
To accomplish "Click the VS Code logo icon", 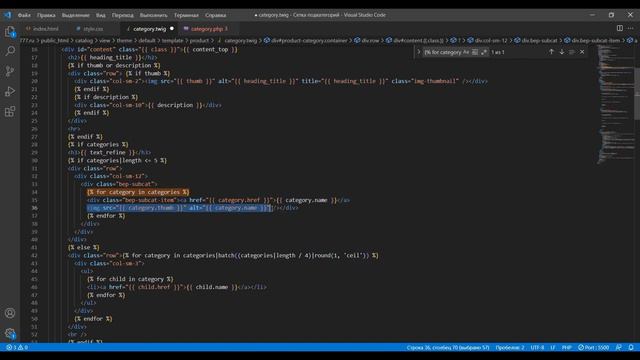I will pyautogui.click(x=8, y=15).
